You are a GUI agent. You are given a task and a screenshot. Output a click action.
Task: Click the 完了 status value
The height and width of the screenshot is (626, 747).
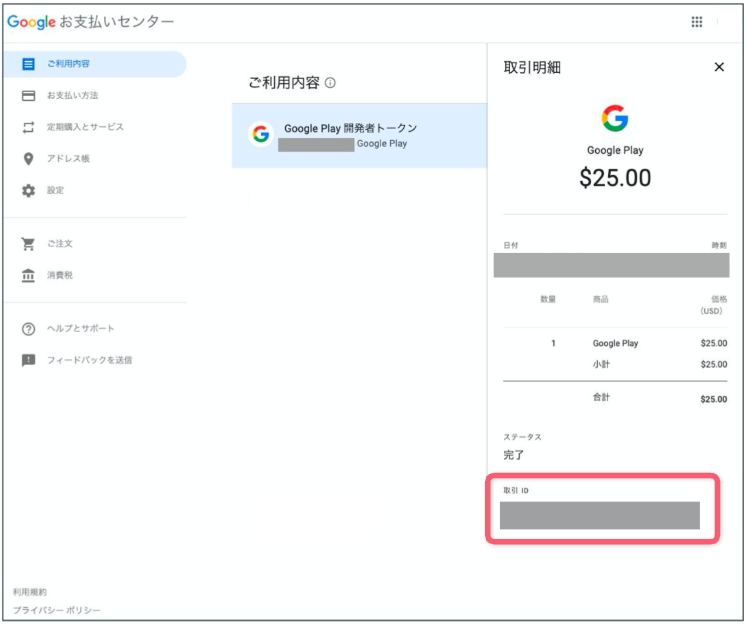pyautogui.click(x=514, y=455)
